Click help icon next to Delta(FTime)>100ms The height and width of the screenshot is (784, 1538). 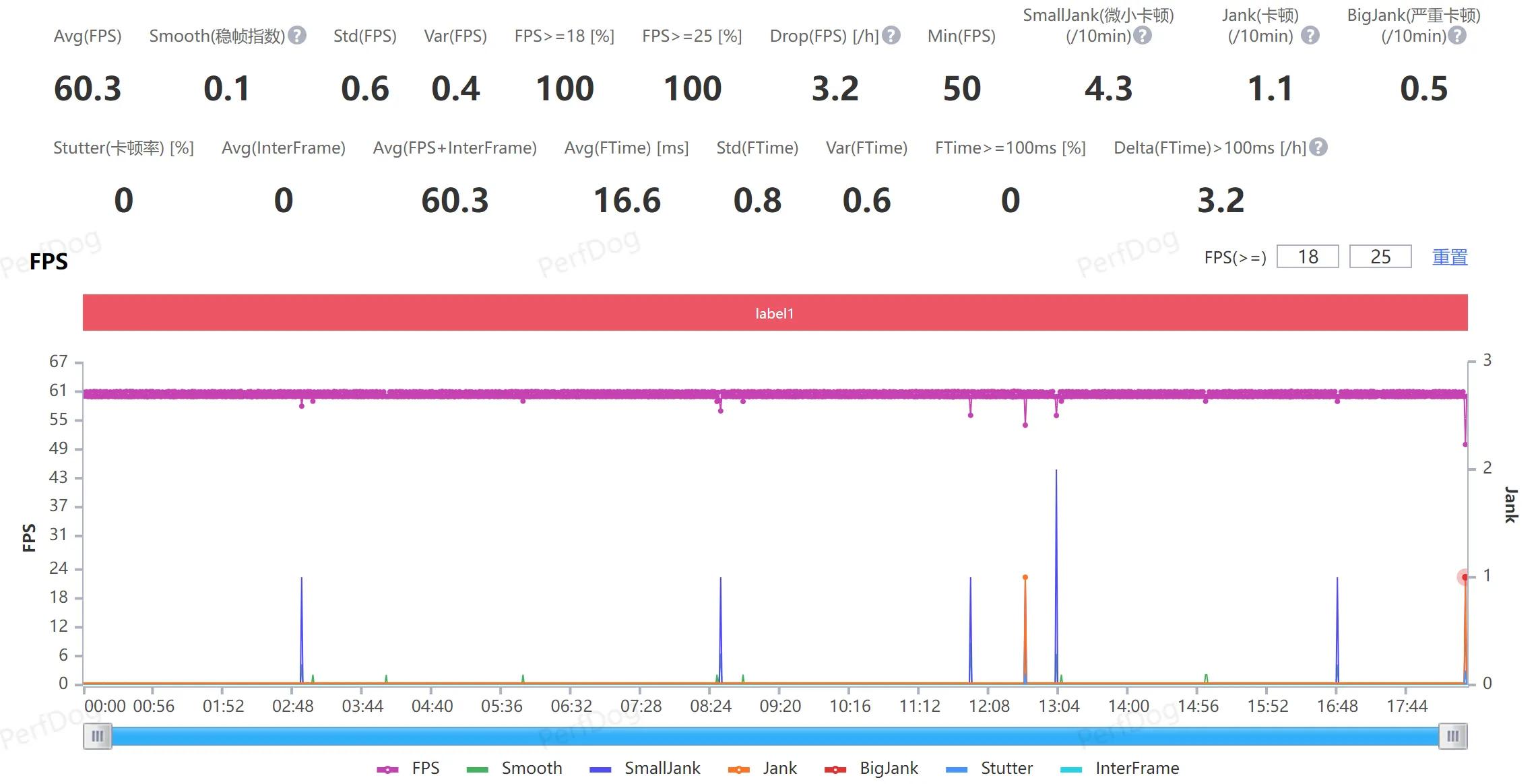[1318, 148]
